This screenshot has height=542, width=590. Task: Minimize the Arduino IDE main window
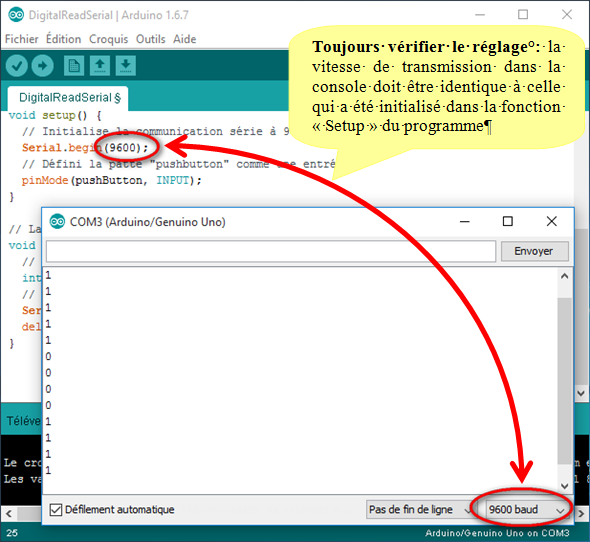[x=480, y=15]
